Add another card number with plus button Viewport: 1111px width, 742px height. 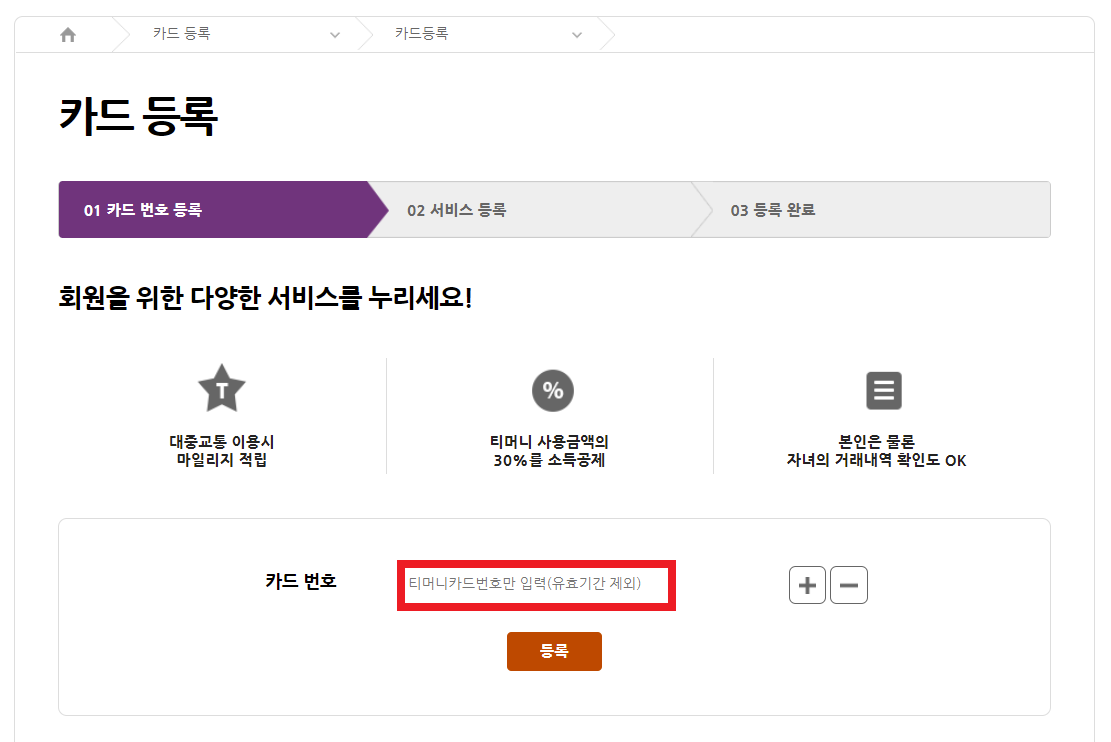[x=807, y=585]
